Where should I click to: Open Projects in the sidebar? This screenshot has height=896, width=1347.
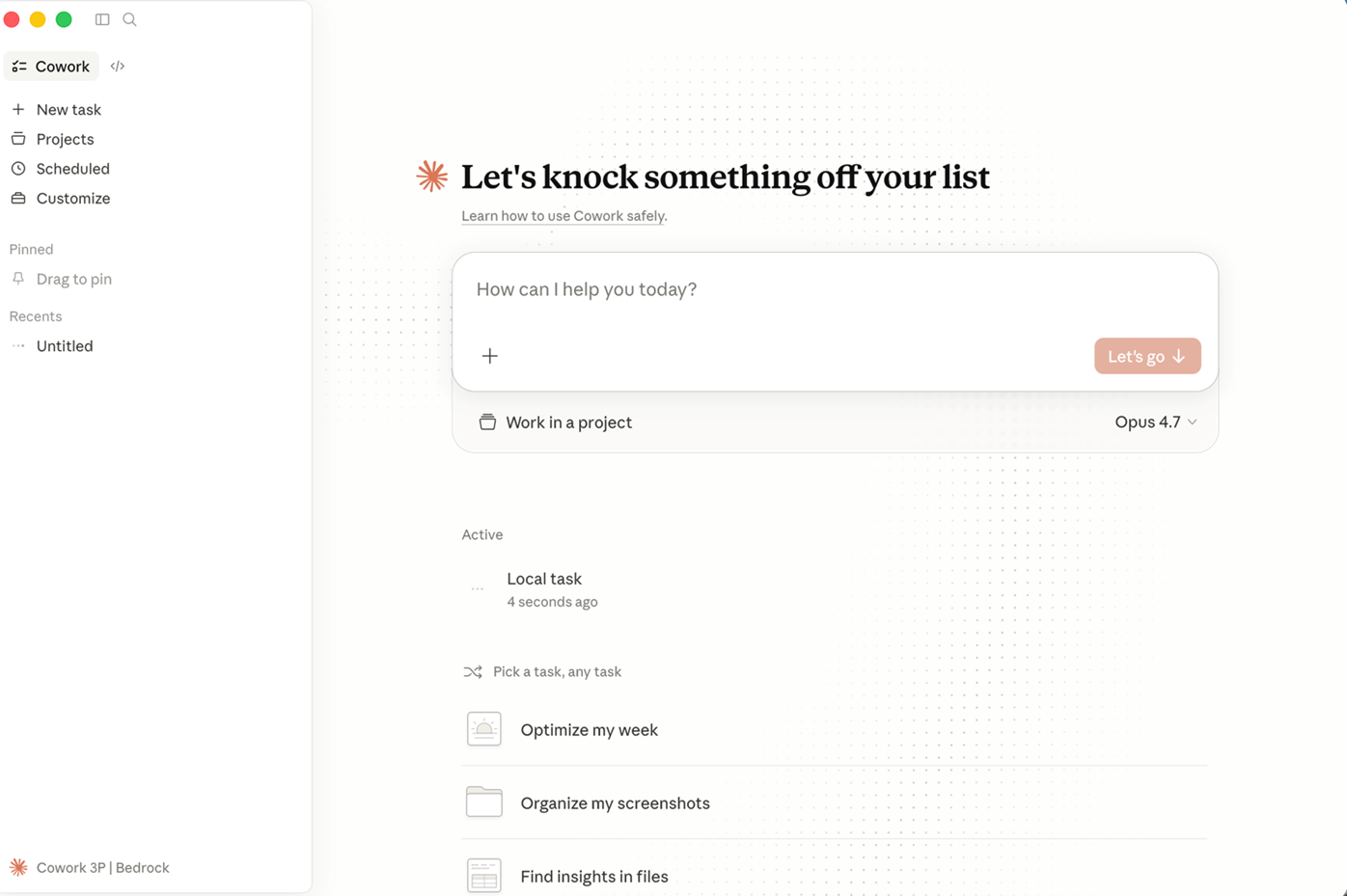coord(65,139)
